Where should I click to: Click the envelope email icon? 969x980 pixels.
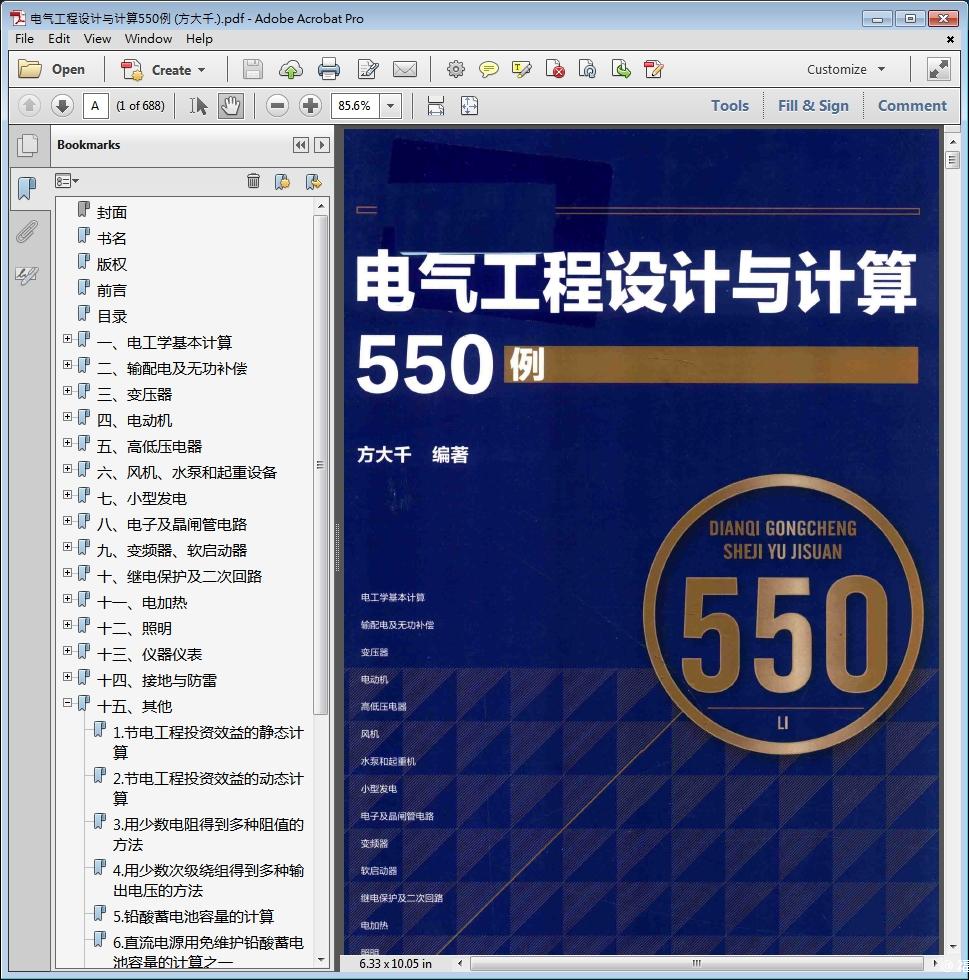pos(405,69)
